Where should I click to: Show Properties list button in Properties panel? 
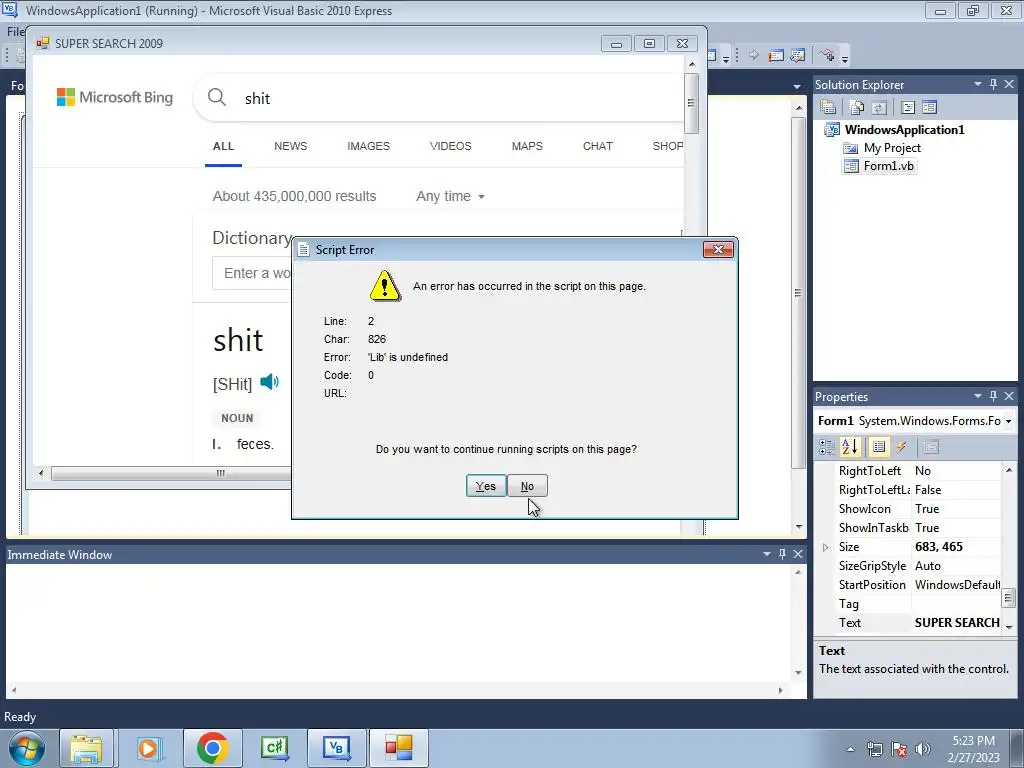[x=878, y=447]
